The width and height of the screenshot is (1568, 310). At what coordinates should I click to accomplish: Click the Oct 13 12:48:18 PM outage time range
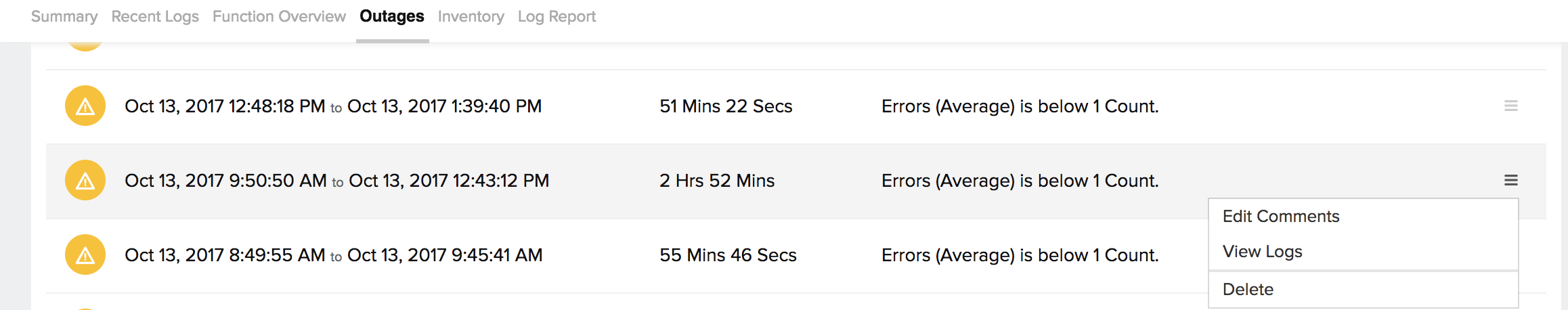[x=333, y=106]
